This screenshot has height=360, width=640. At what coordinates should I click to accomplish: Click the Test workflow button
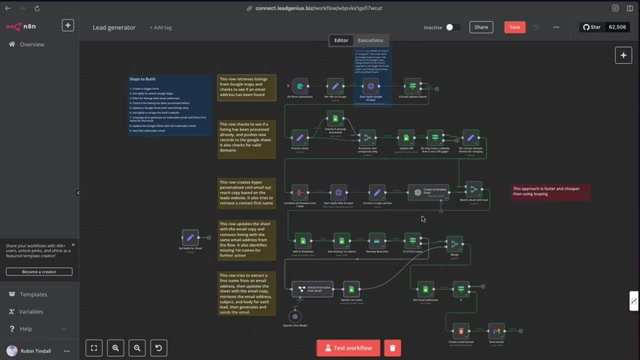[x=349, y=348]
